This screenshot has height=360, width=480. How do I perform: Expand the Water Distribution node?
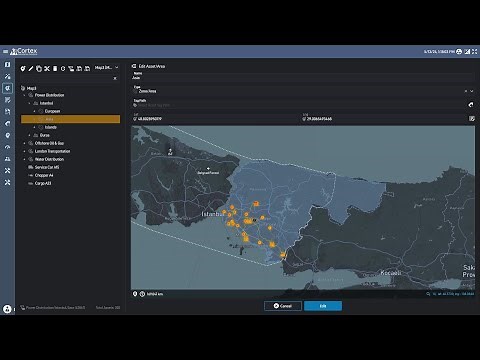click(24, 159)
